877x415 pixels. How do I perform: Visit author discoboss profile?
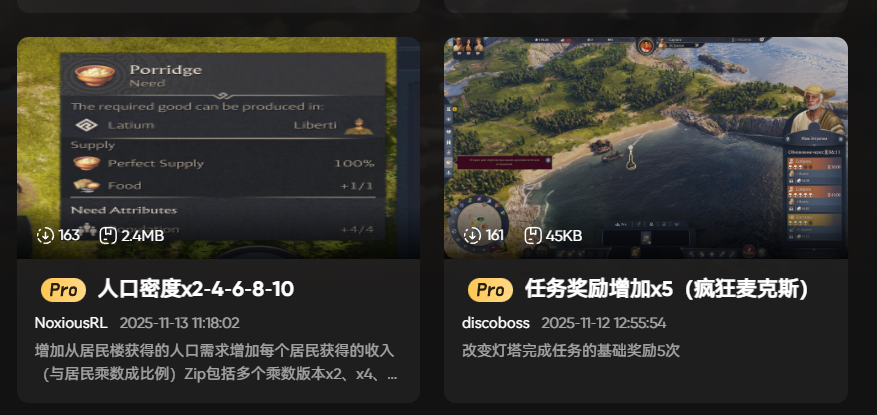pyautogui.click(x=496, y=323)
